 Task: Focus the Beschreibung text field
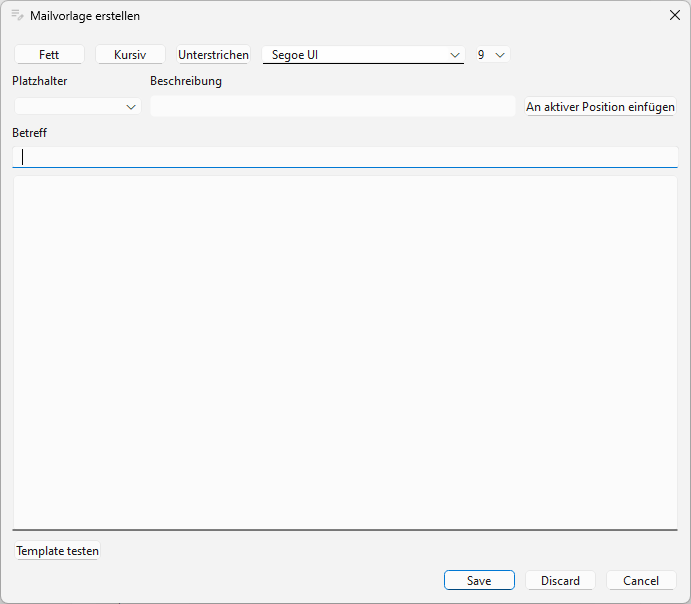coord(332,106)
